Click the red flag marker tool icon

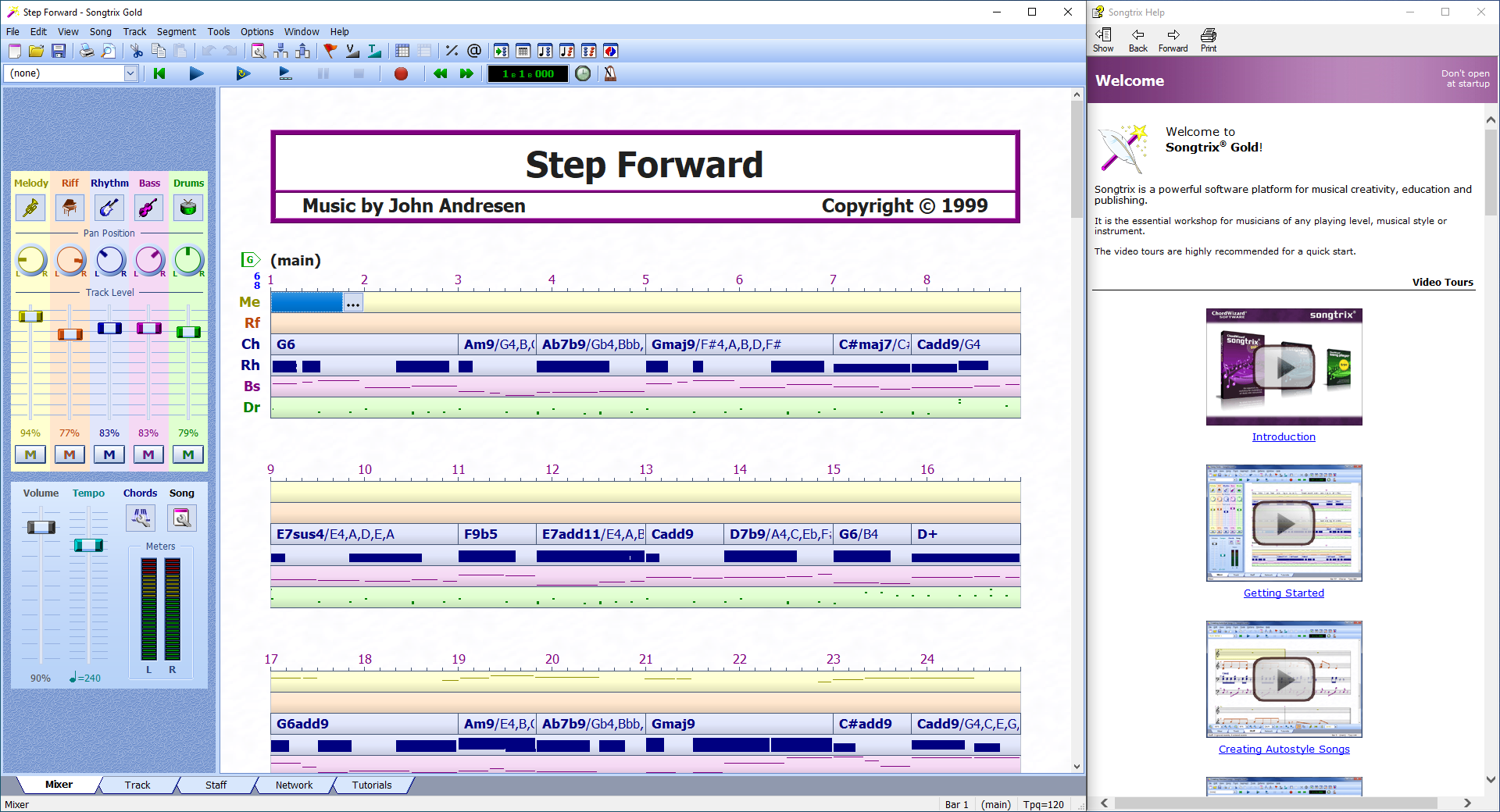tap(329, 51)
